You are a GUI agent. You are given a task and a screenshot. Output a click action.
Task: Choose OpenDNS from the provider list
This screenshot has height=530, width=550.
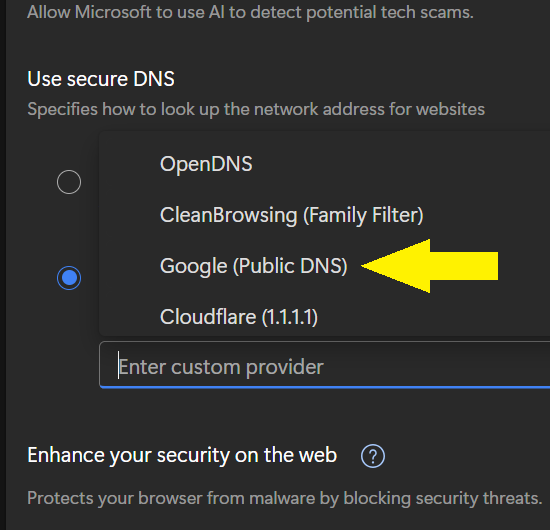[x=206, y=164]
